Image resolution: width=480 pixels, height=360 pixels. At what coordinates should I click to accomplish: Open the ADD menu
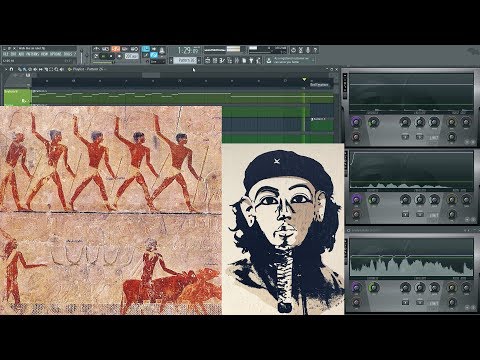(x=21, y=54)
